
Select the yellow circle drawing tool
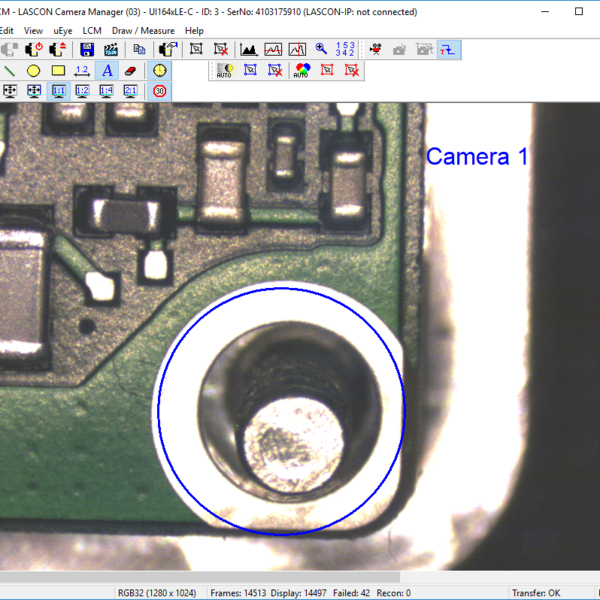34,71
